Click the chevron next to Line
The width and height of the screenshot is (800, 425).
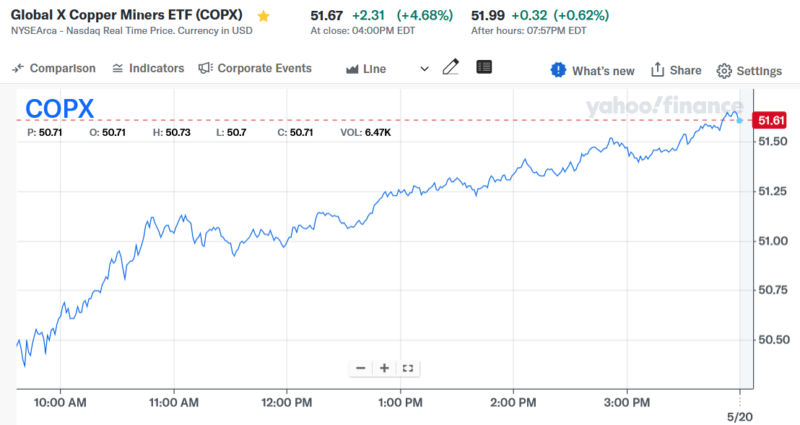[424, 69]
